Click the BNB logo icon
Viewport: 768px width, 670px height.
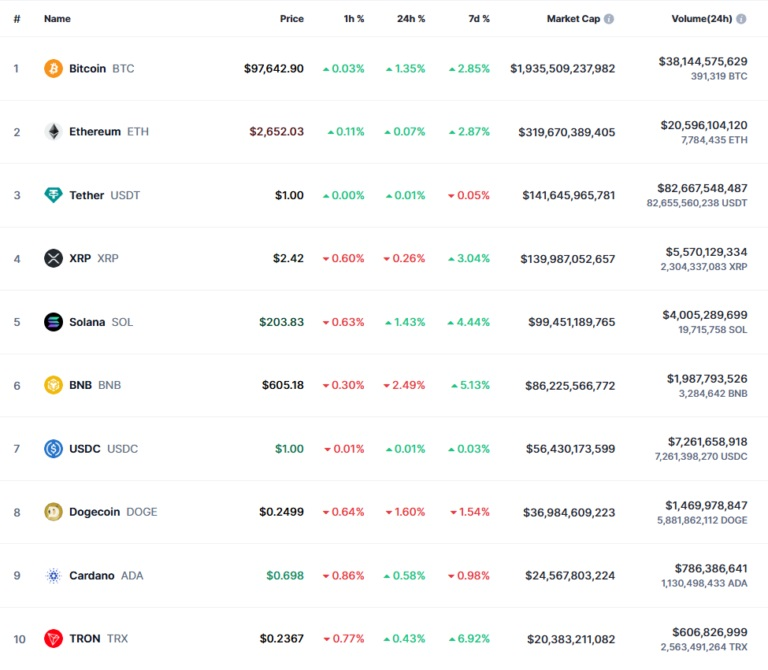(53, 385)
